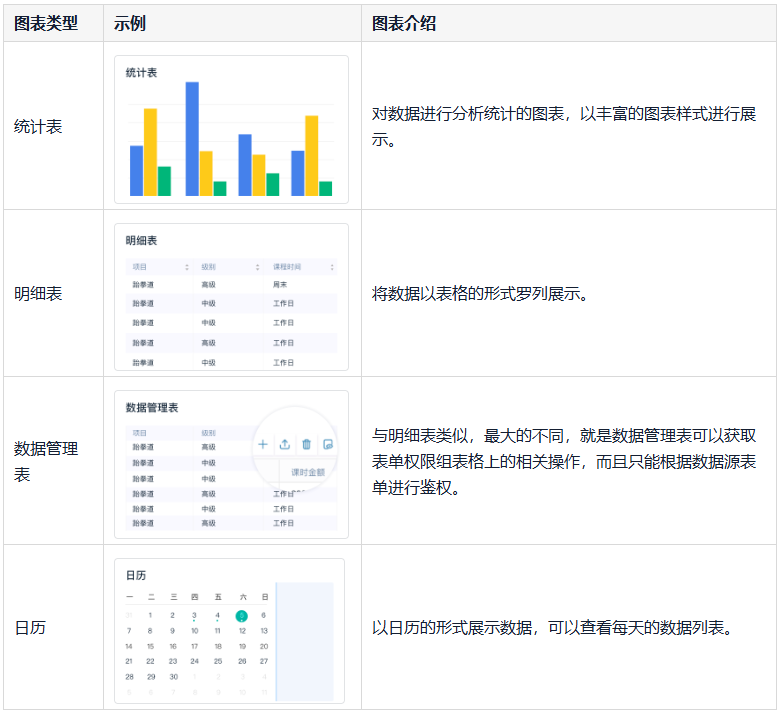The height and width of the screenshot is (710, 781).
Task: Click the 日历 label in the first column
Action: tap(30, 628)
